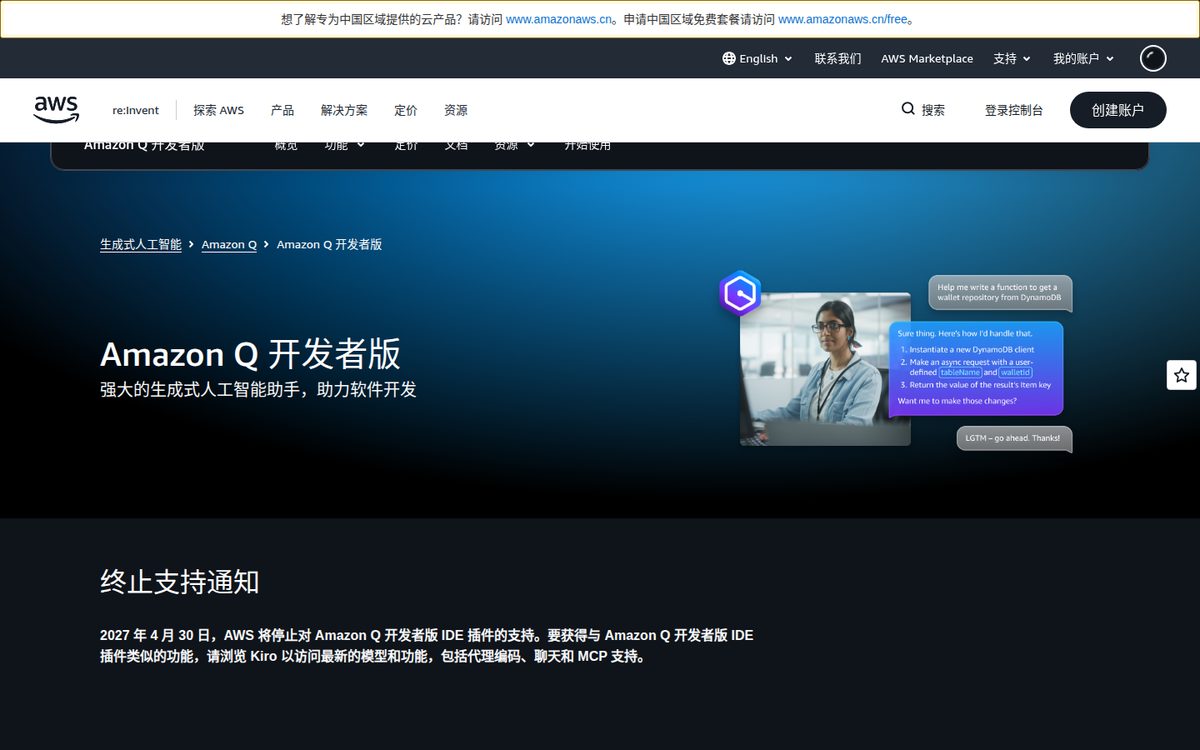Image resolution: width=1200 pixels, height=750 pixels.
Task: Open the 解决方案 menu
Action: click(x=344, y=110)
